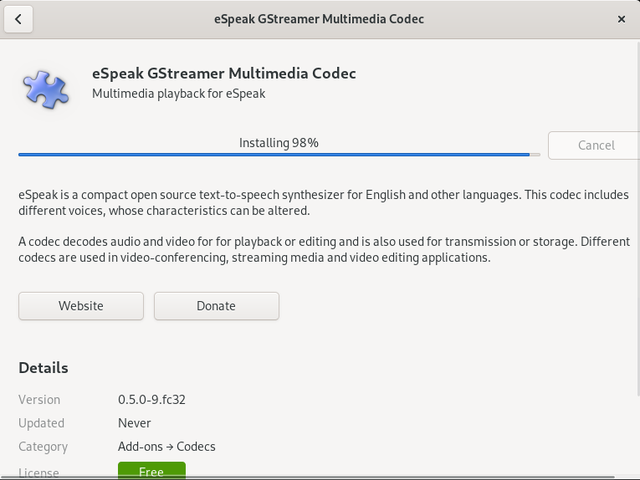
Task: Close the eSpeak codec window
Action: [x=621, y=19]
